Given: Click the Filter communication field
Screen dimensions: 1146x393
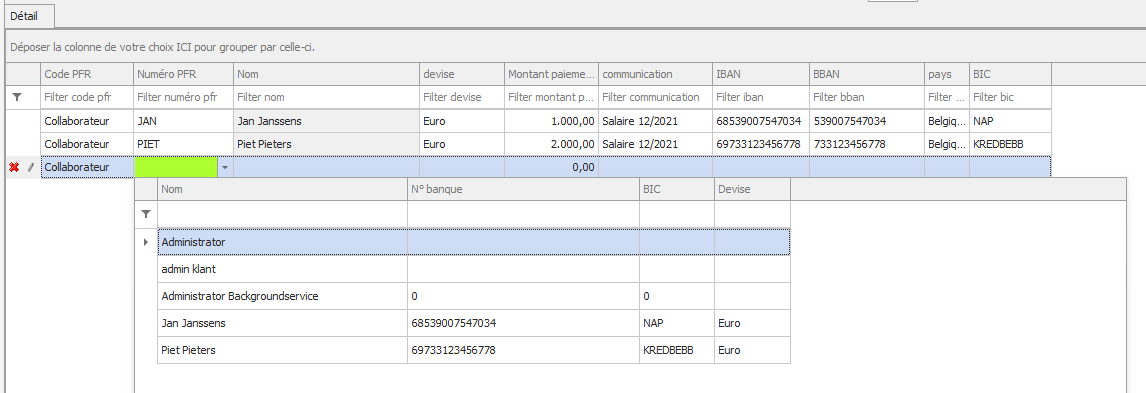Looking at the screenshot, I should [656, 96].
